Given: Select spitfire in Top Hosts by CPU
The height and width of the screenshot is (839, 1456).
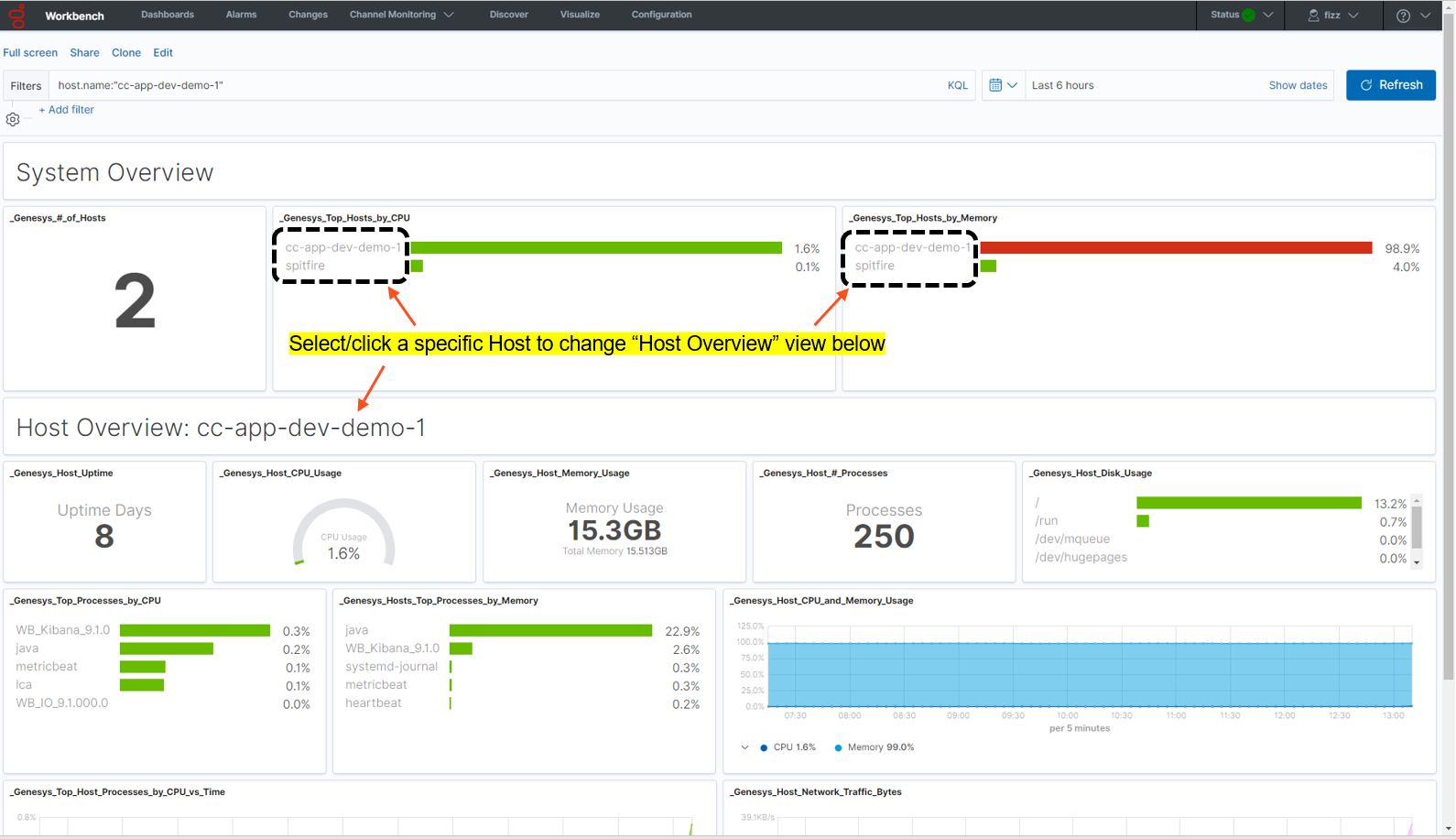Looking at the screenshot, I should [x=305, y=266].
